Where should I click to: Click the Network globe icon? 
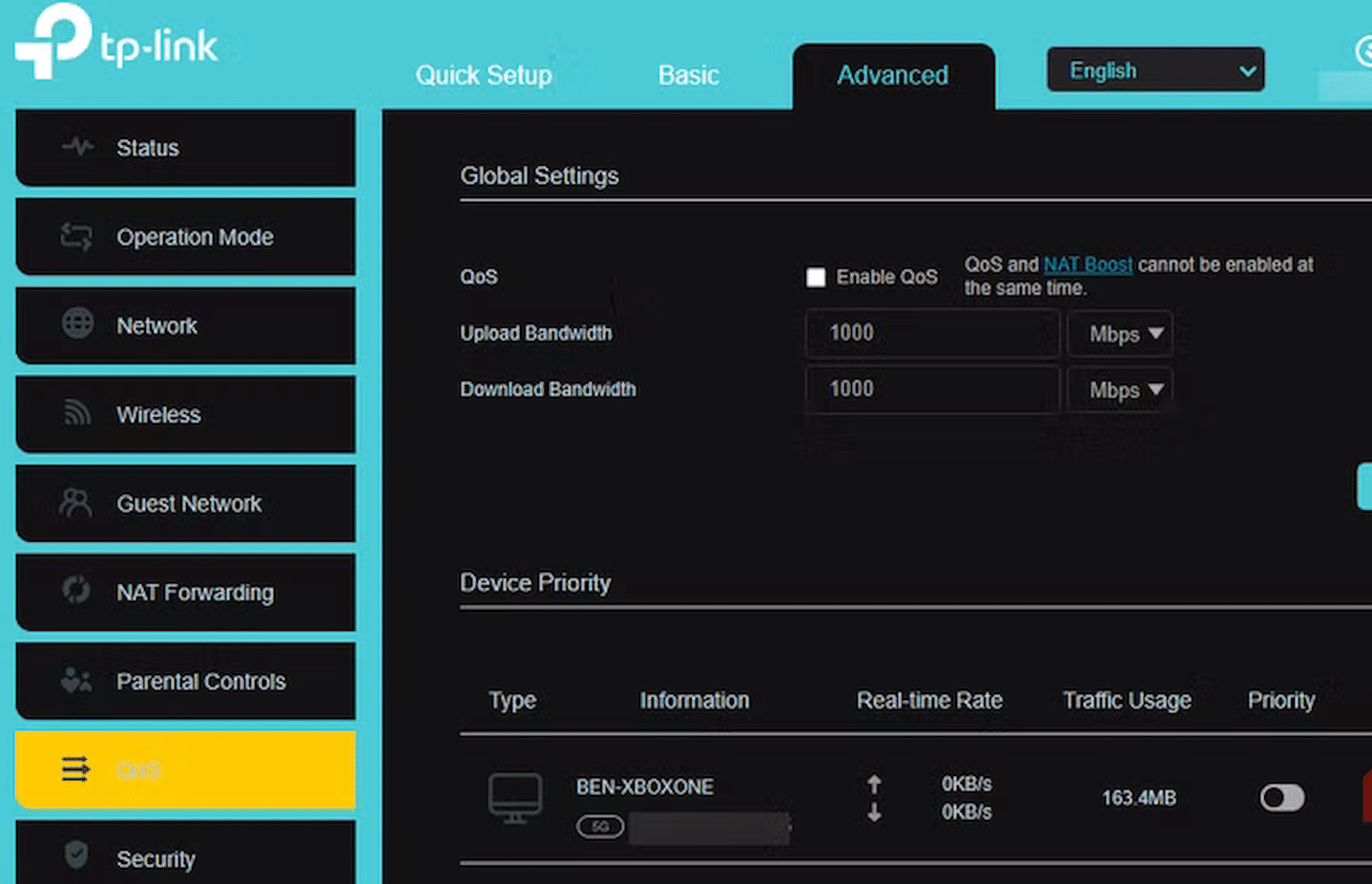[x=77, y=323]
